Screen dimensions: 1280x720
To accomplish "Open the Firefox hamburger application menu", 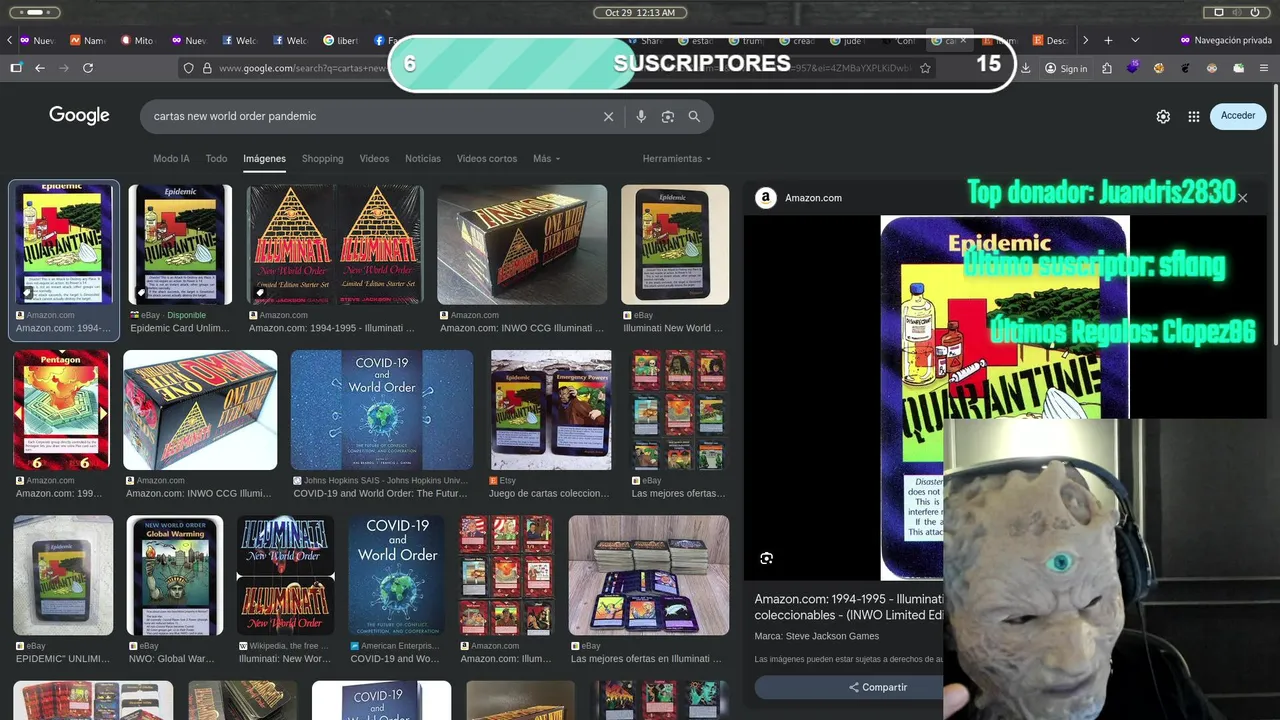I will click(1263, 68).
